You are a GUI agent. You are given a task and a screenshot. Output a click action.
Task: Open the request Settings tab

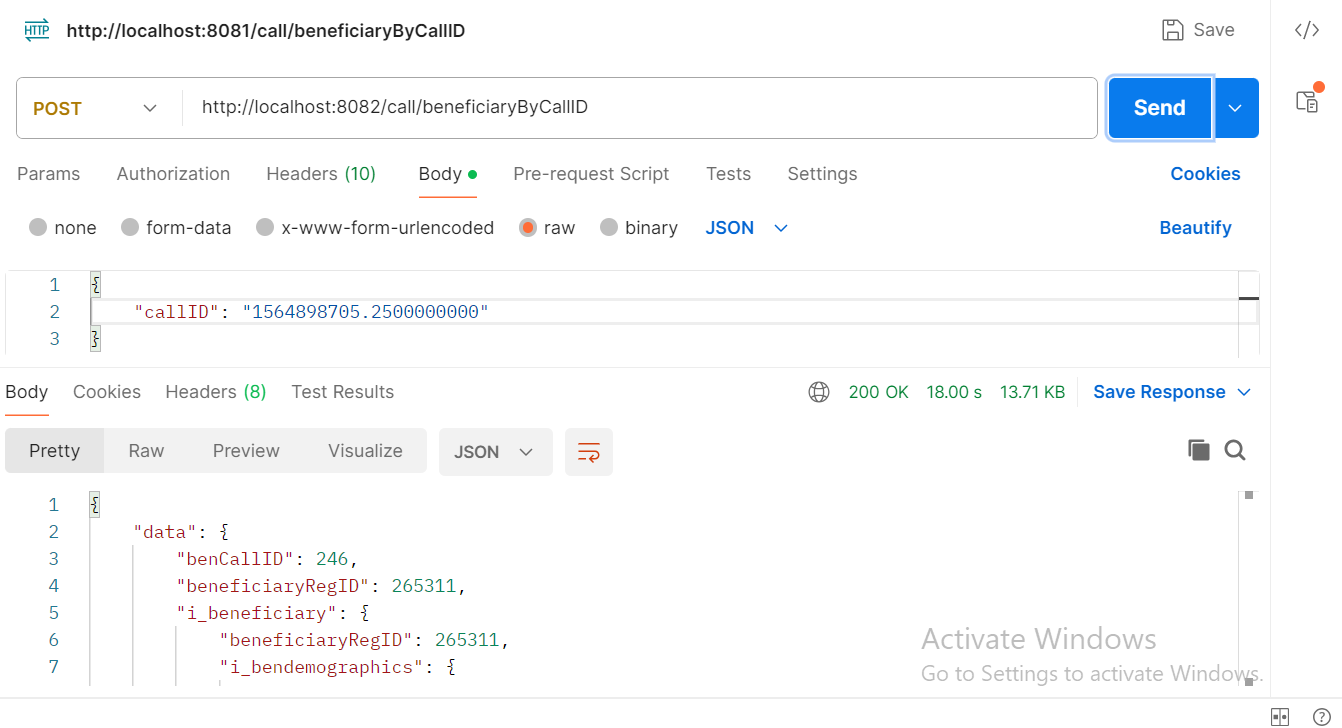tap(822, 174)
